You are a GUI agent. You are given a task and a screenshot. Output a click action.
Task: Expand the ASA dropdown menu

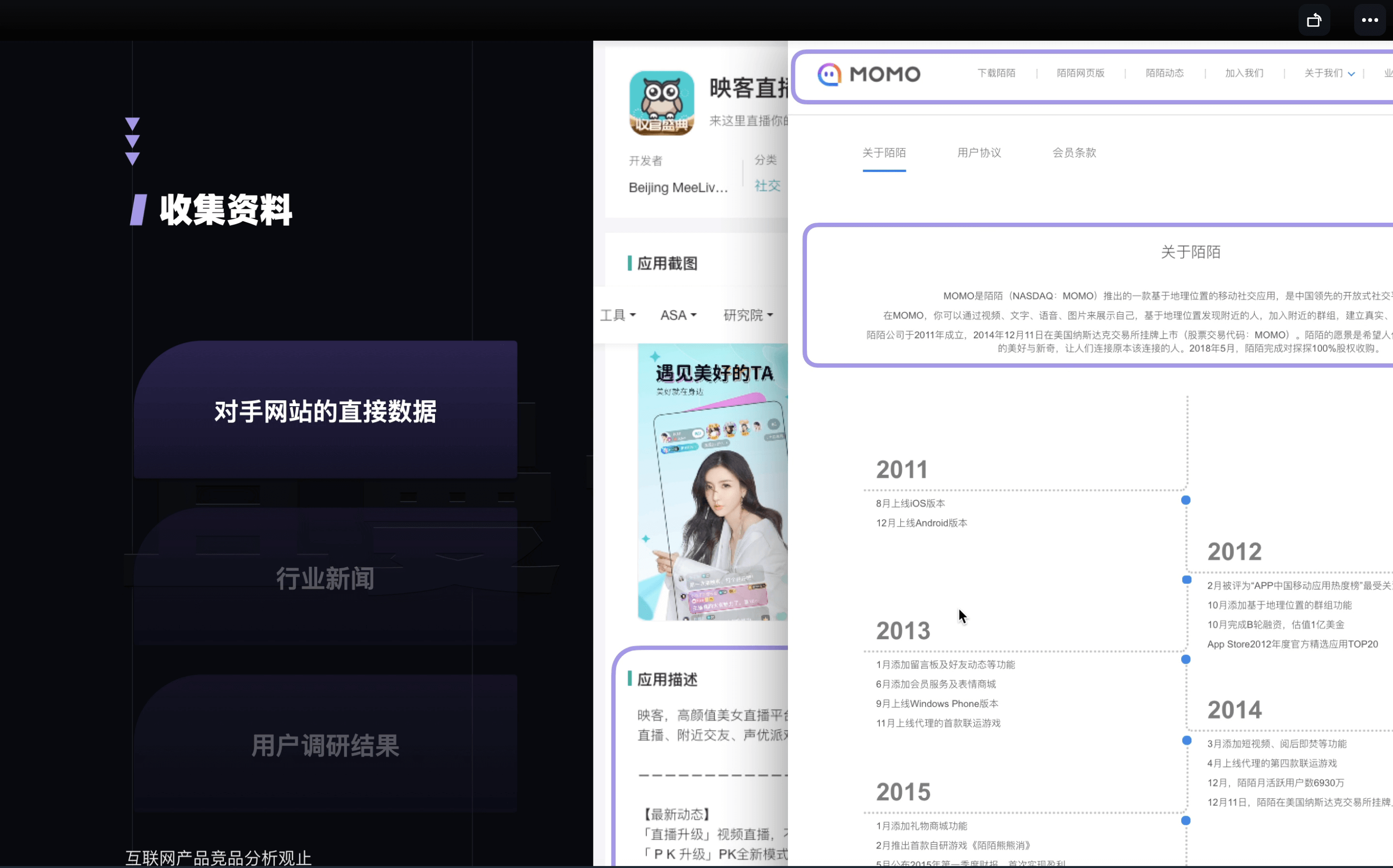(678, 315)
